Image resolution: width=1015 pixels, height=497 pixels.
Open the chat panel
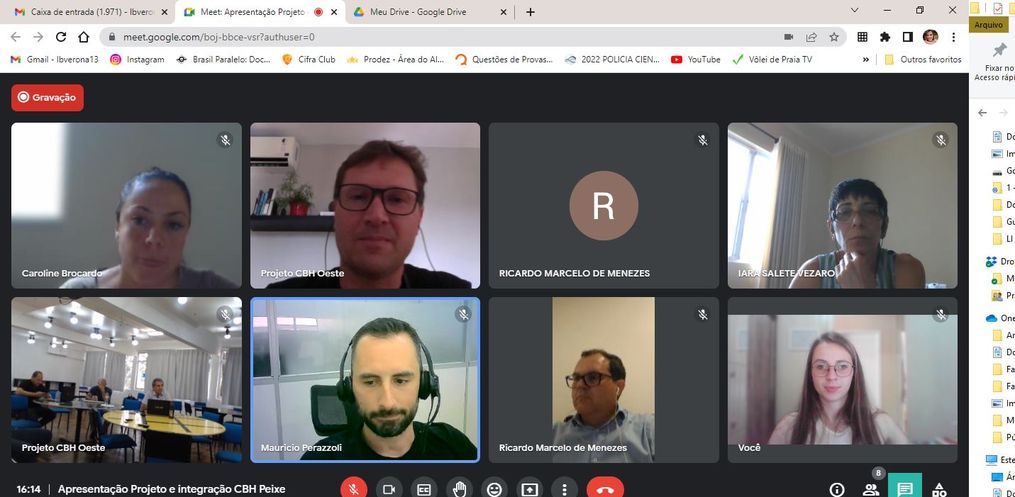[x=905, y=489]
